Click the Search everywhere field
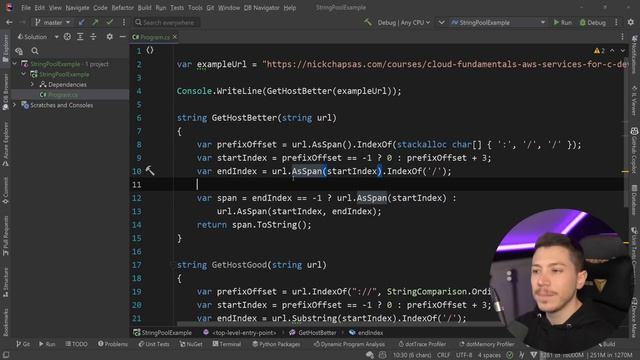 [x=167, y=22]
